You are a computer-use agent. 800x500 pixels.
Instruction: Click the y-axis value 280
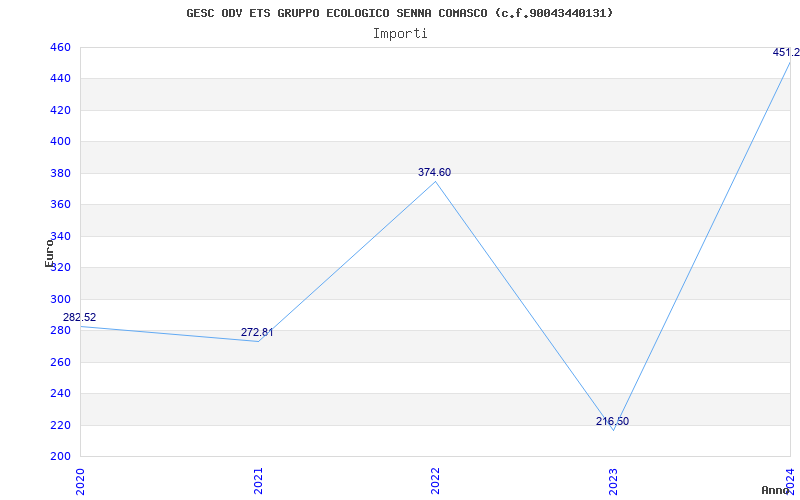[60, 331]
